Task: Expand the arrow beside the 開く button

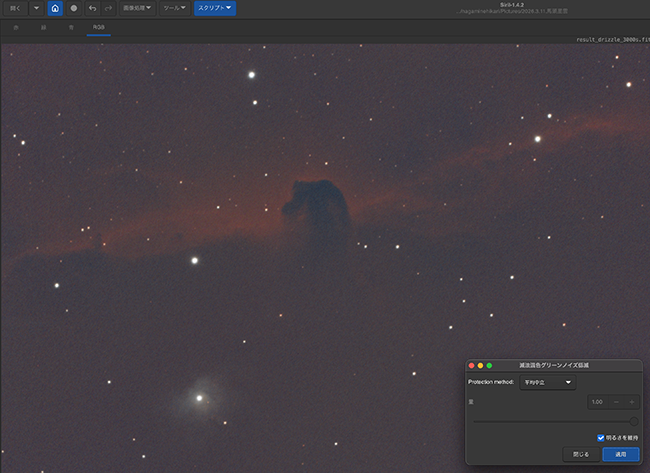Action: pos(37,8)
